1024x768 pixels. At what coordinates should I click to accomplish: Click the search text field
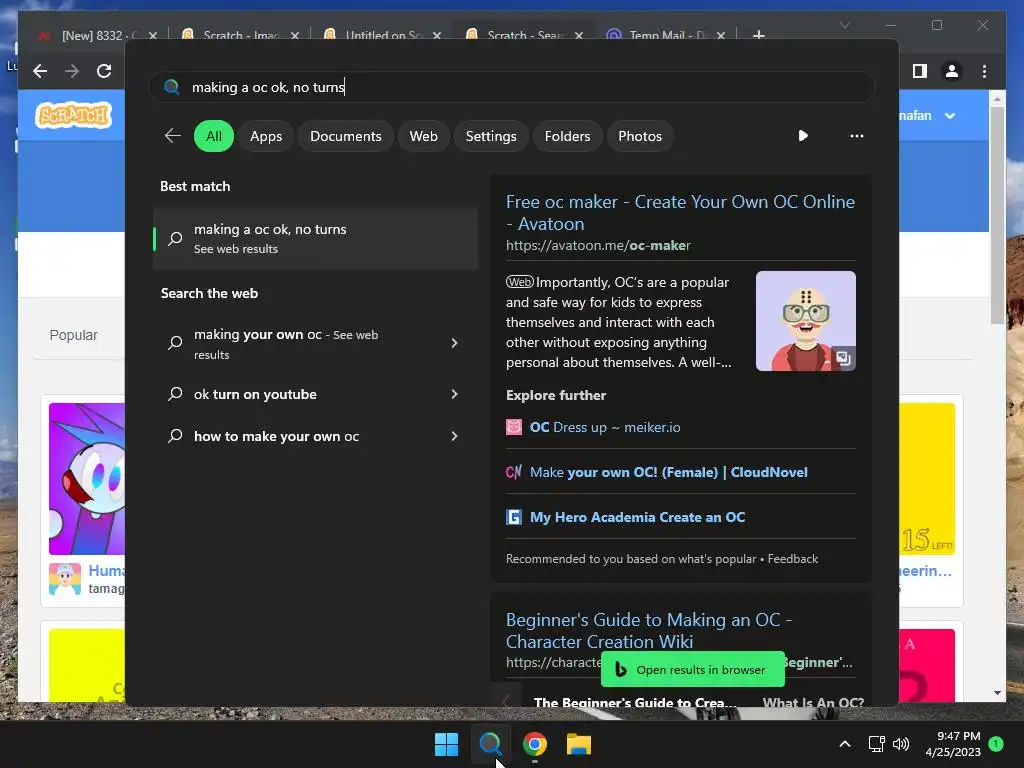click(x=511, y=87)
